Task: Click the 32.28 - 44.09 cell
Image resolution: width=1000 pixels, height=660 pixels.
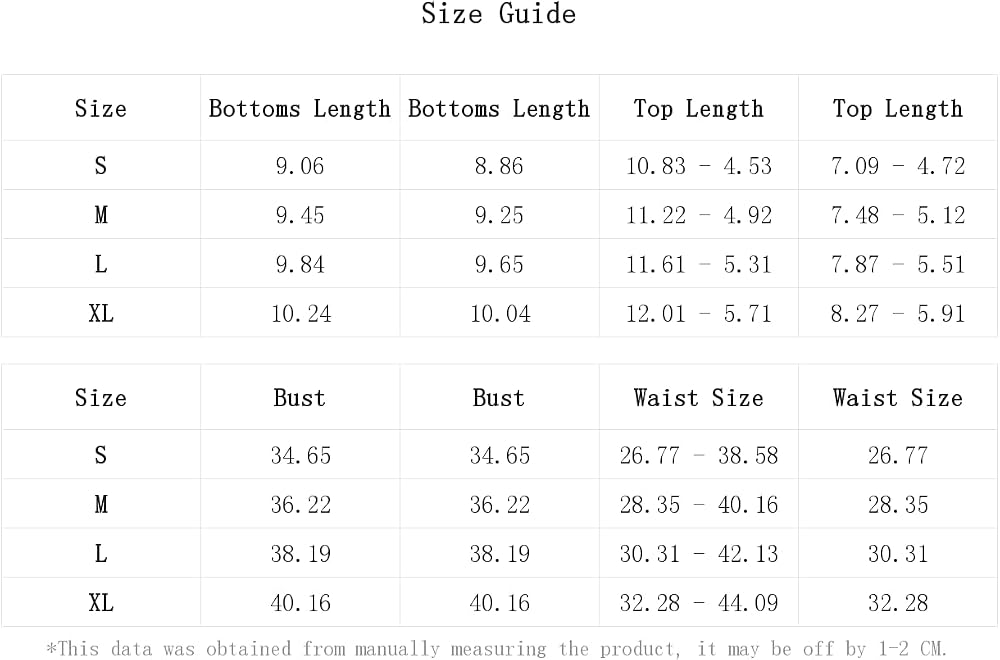Action: click(x=698, y=603)
